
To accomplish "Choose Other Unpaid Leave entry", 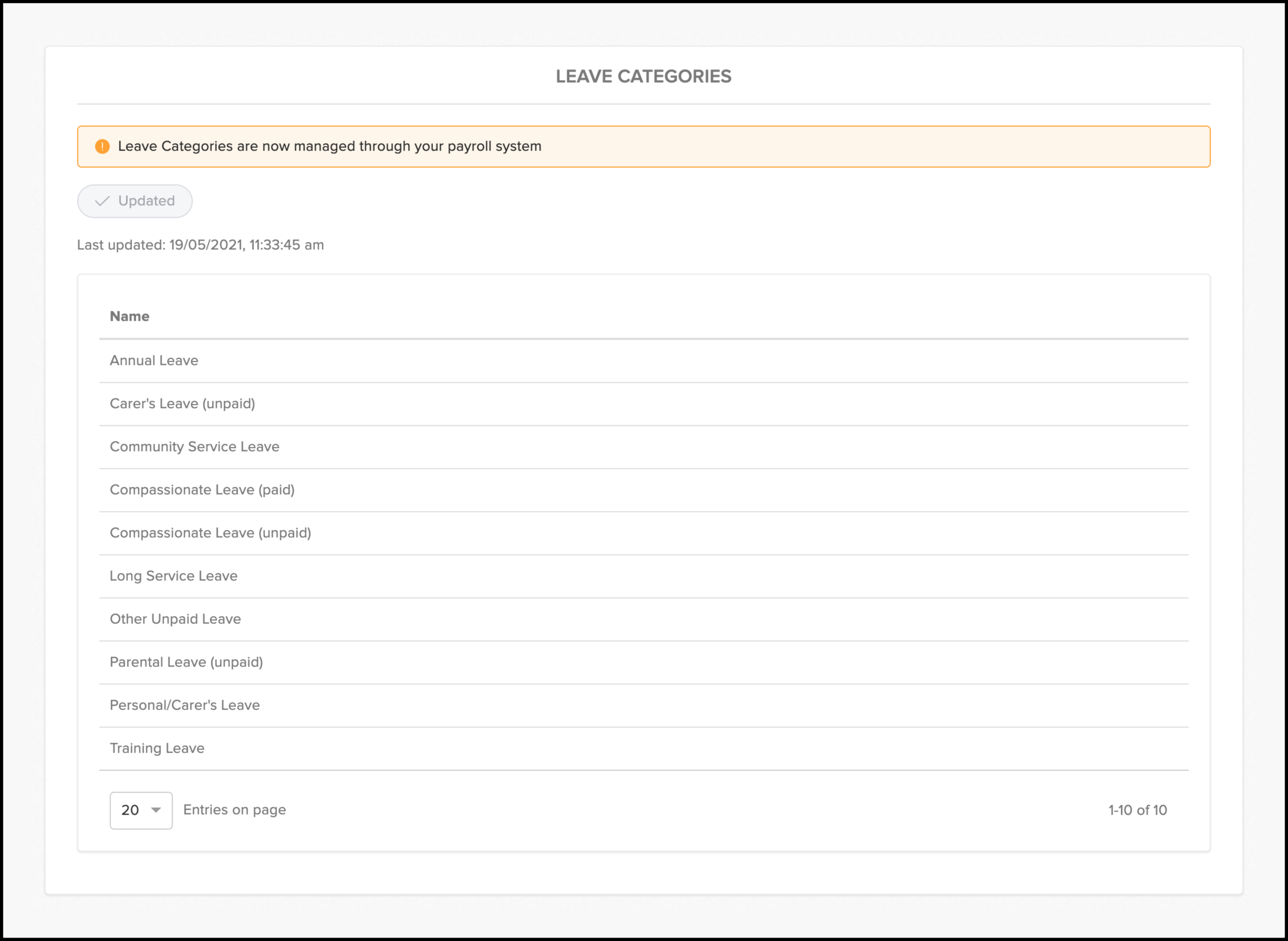I will coord(175,619).
